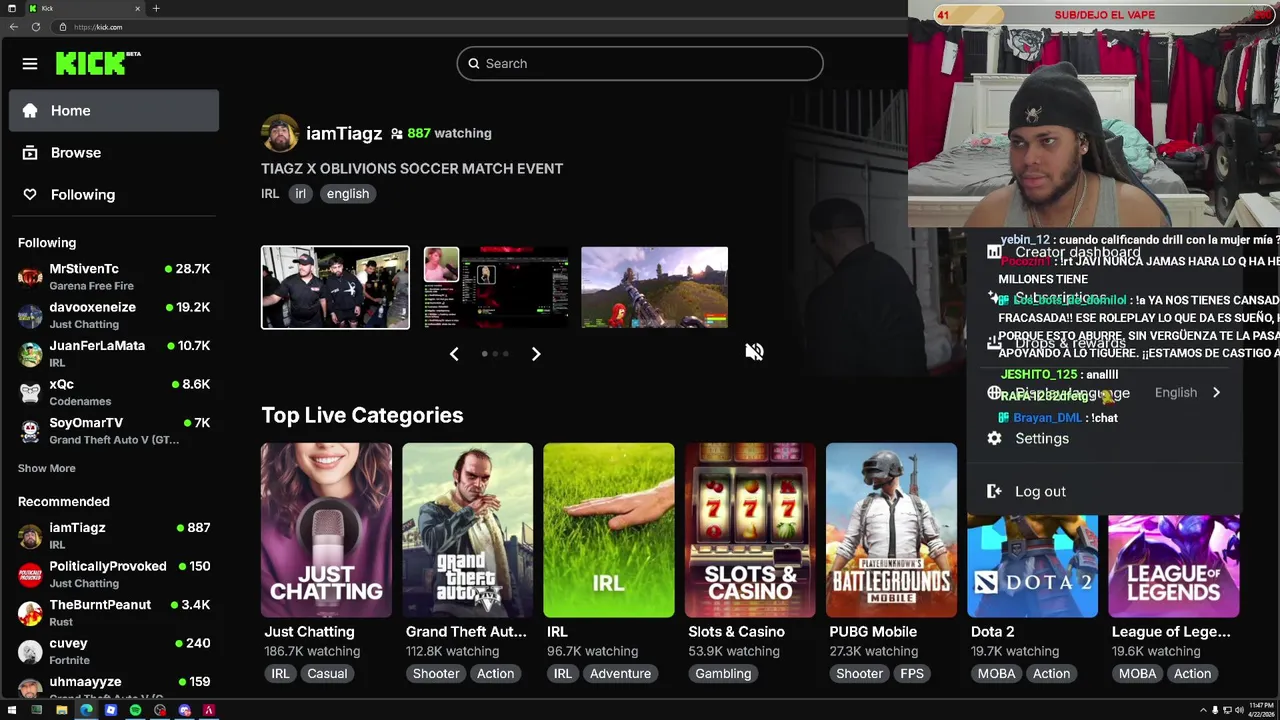Viewport: 1280px width, 720px height.
Task: Go to next carousel slide arrow
Action: (536, 354)
